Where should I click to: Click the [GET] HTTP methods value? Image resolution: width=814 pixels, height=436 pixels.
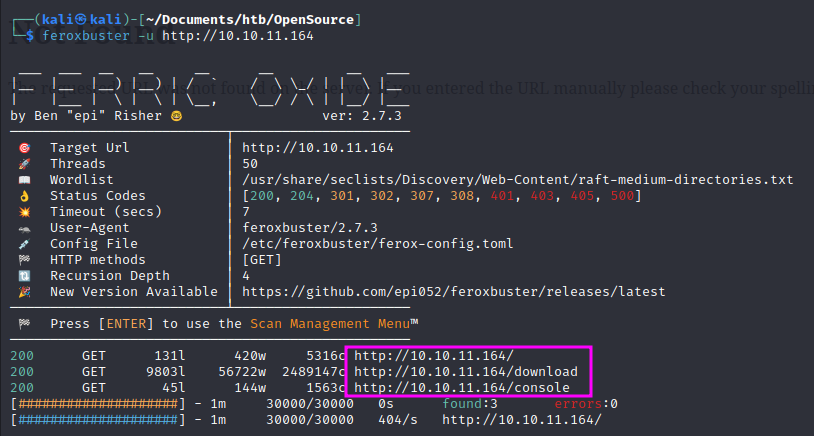click(x=262, y=260)
